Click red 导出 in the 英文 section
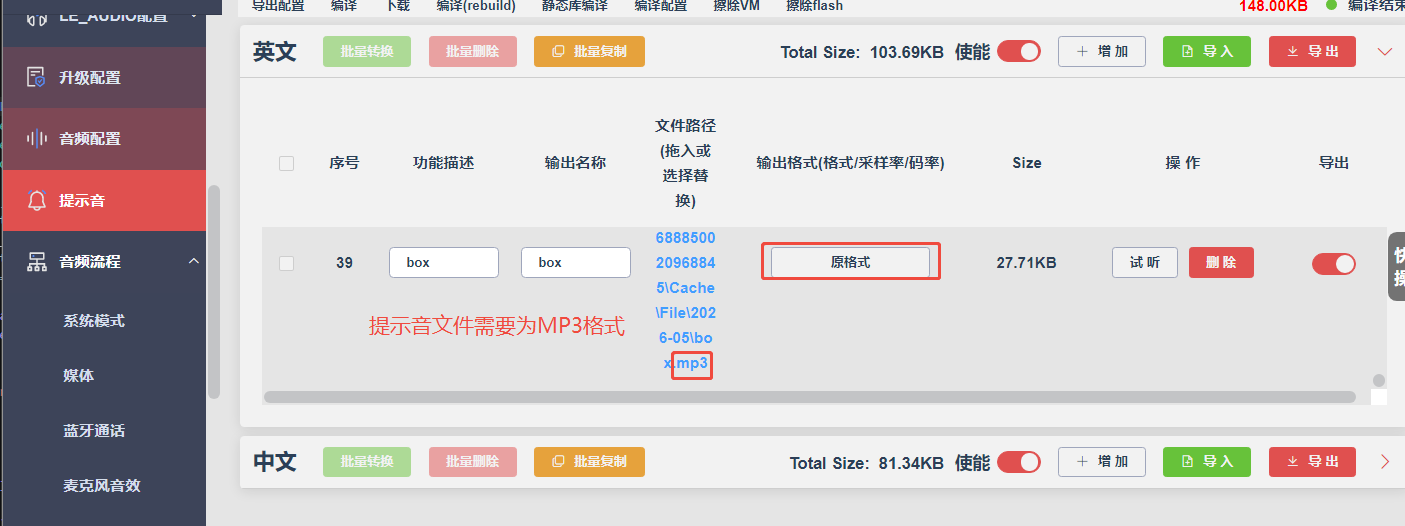 coord(1312,51)
